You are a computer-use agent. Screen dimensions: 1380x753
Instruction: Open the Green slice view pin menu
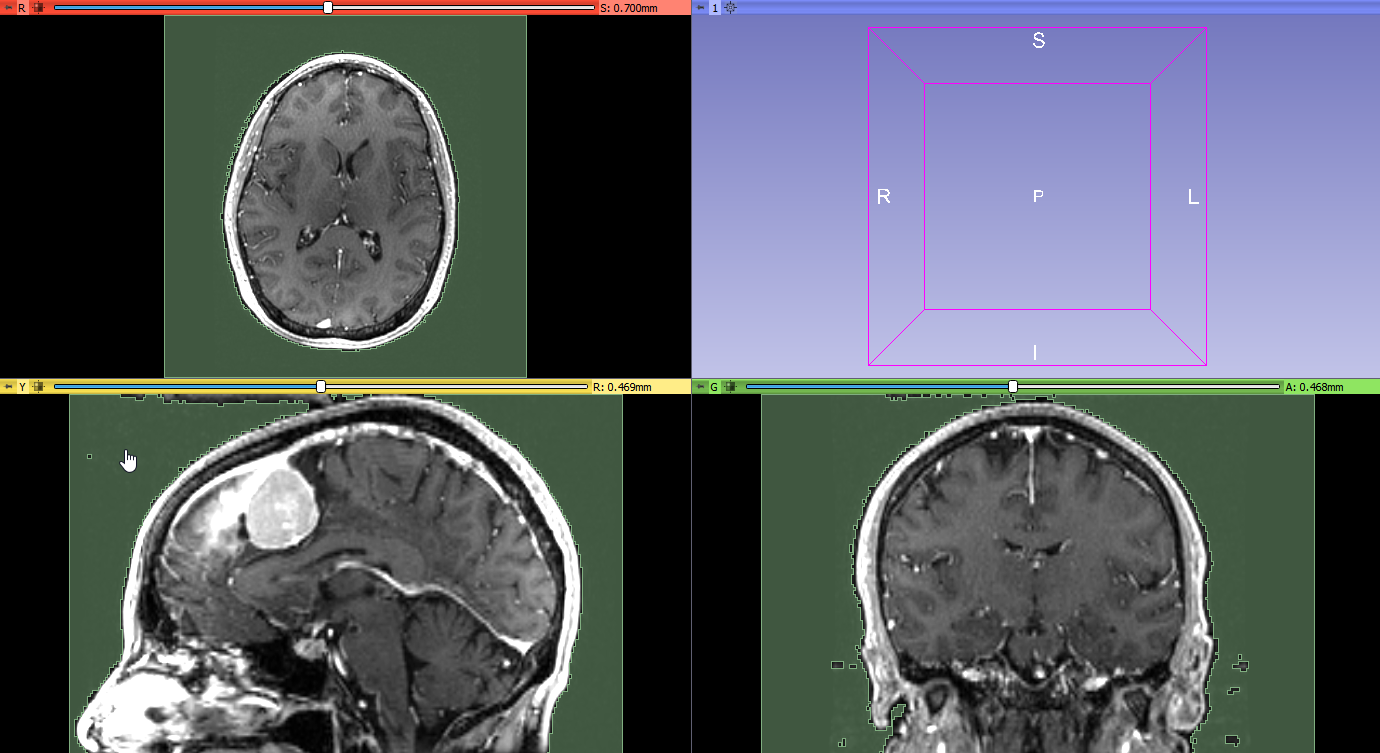tap(700, 386)
